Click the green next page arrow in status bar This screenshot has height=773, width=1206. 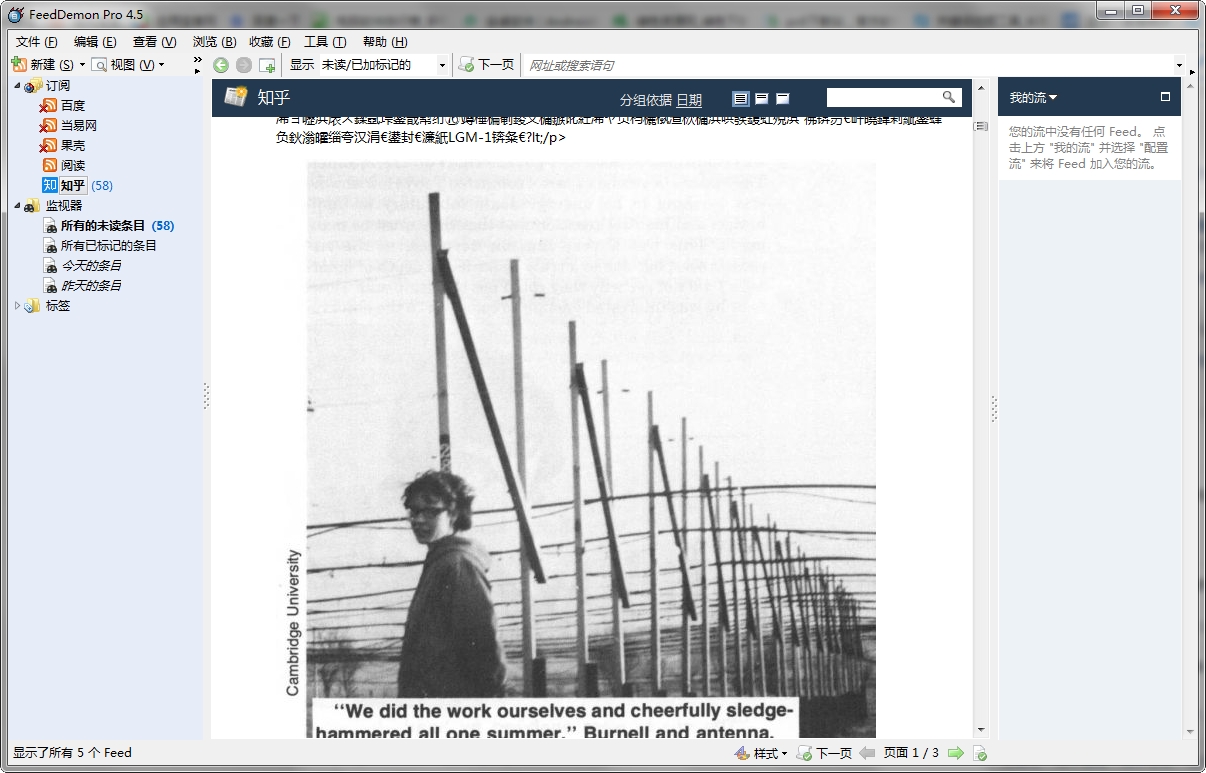coord(955,753)
